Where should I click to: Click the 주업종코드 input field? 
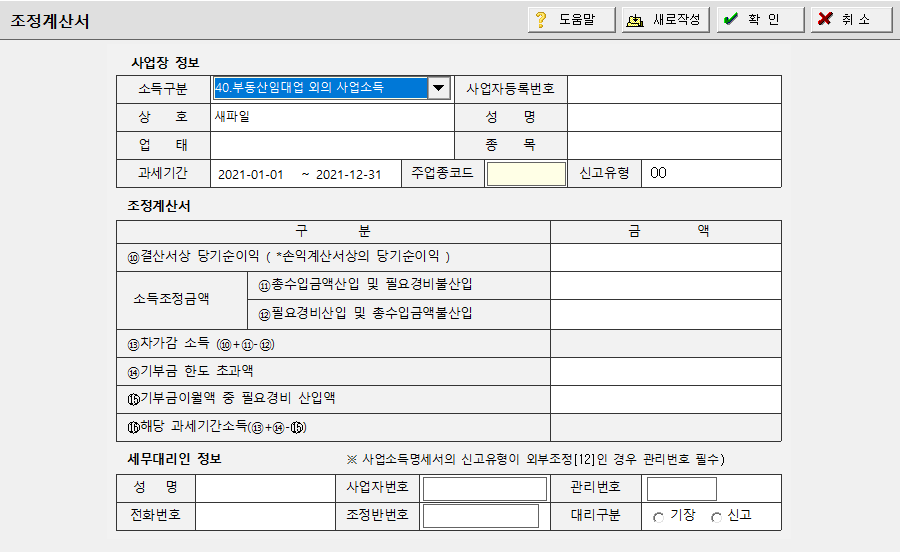point(526,174)
